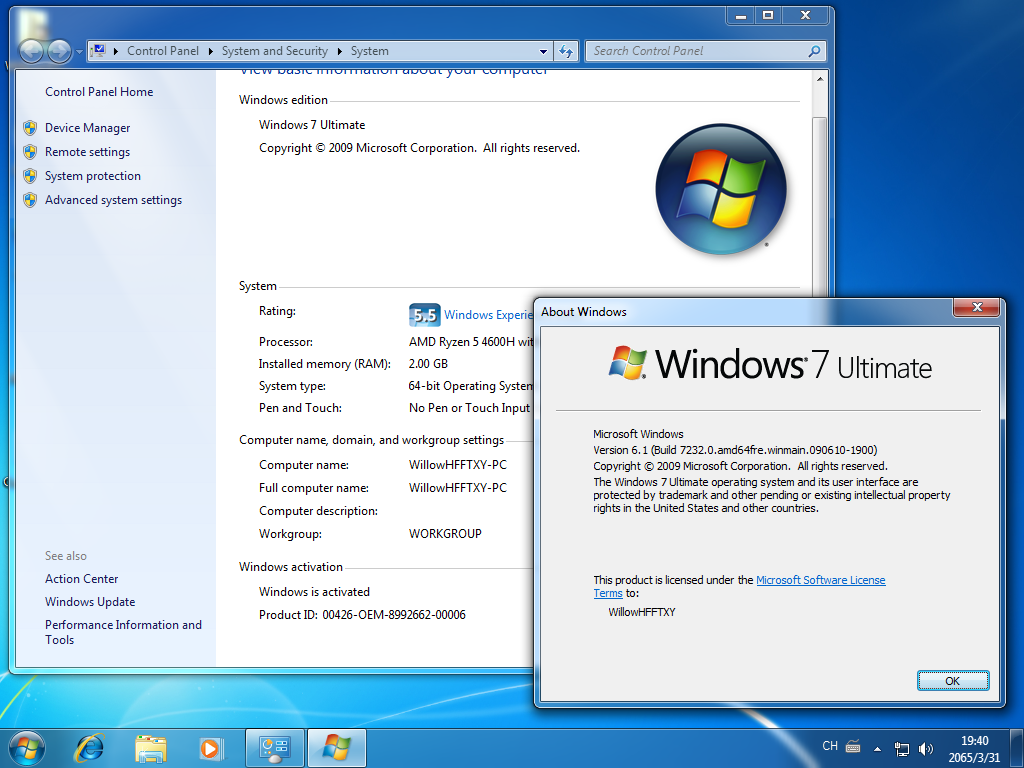Open the Microsoft Software License Terms link
Image resolution: width=1024 pixels, height=768 pixels.
click(x=820, y=580)
